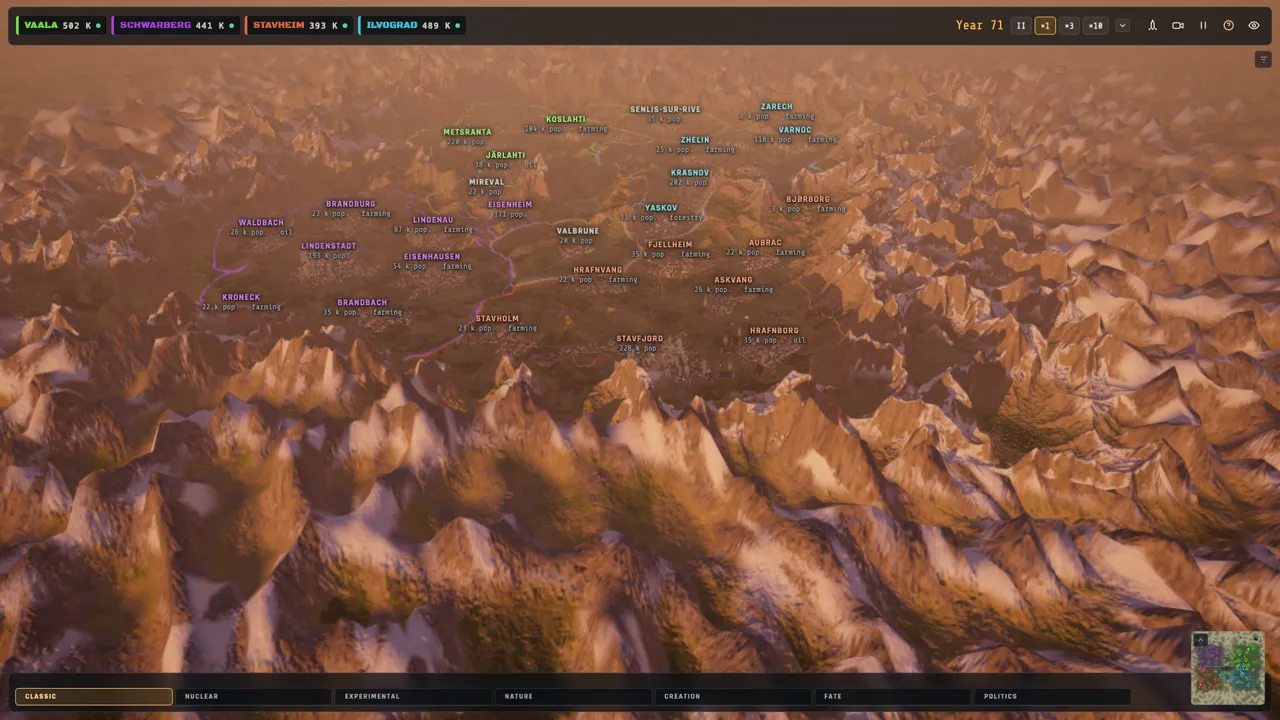
Task: Click the minimap thumbnail
Action: click(x=1228, y=668)
